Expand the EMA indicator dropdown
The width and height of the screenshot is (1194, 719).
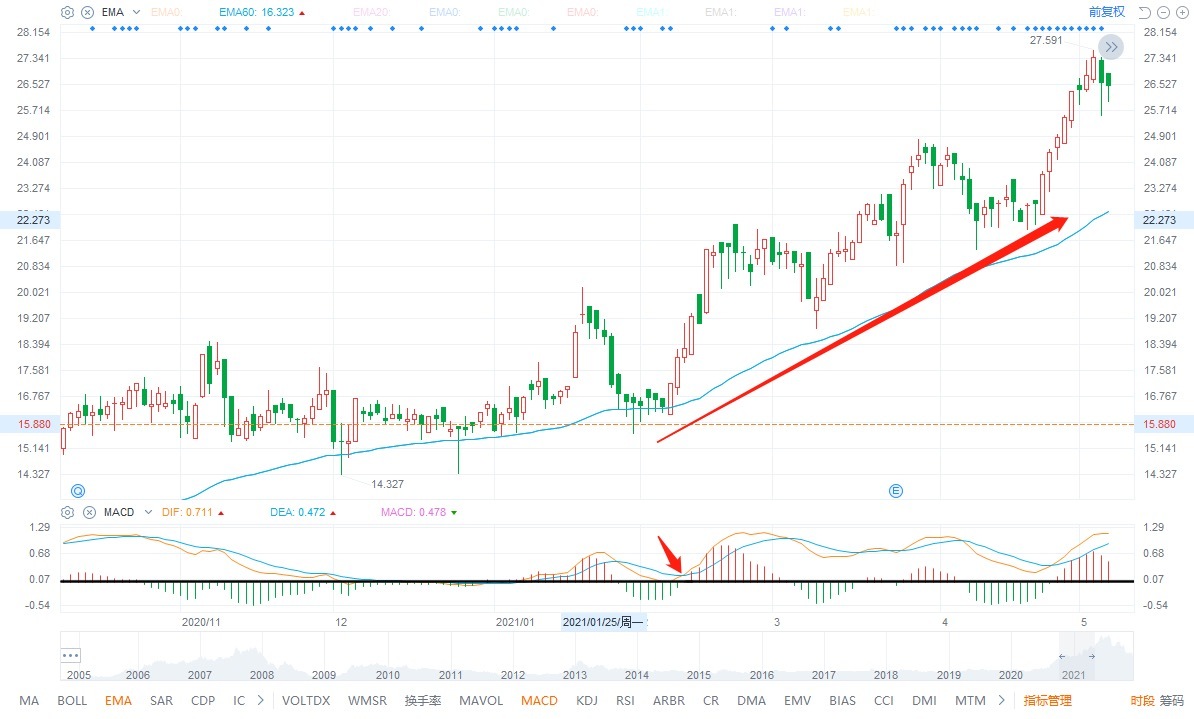[x=137, y=12]
